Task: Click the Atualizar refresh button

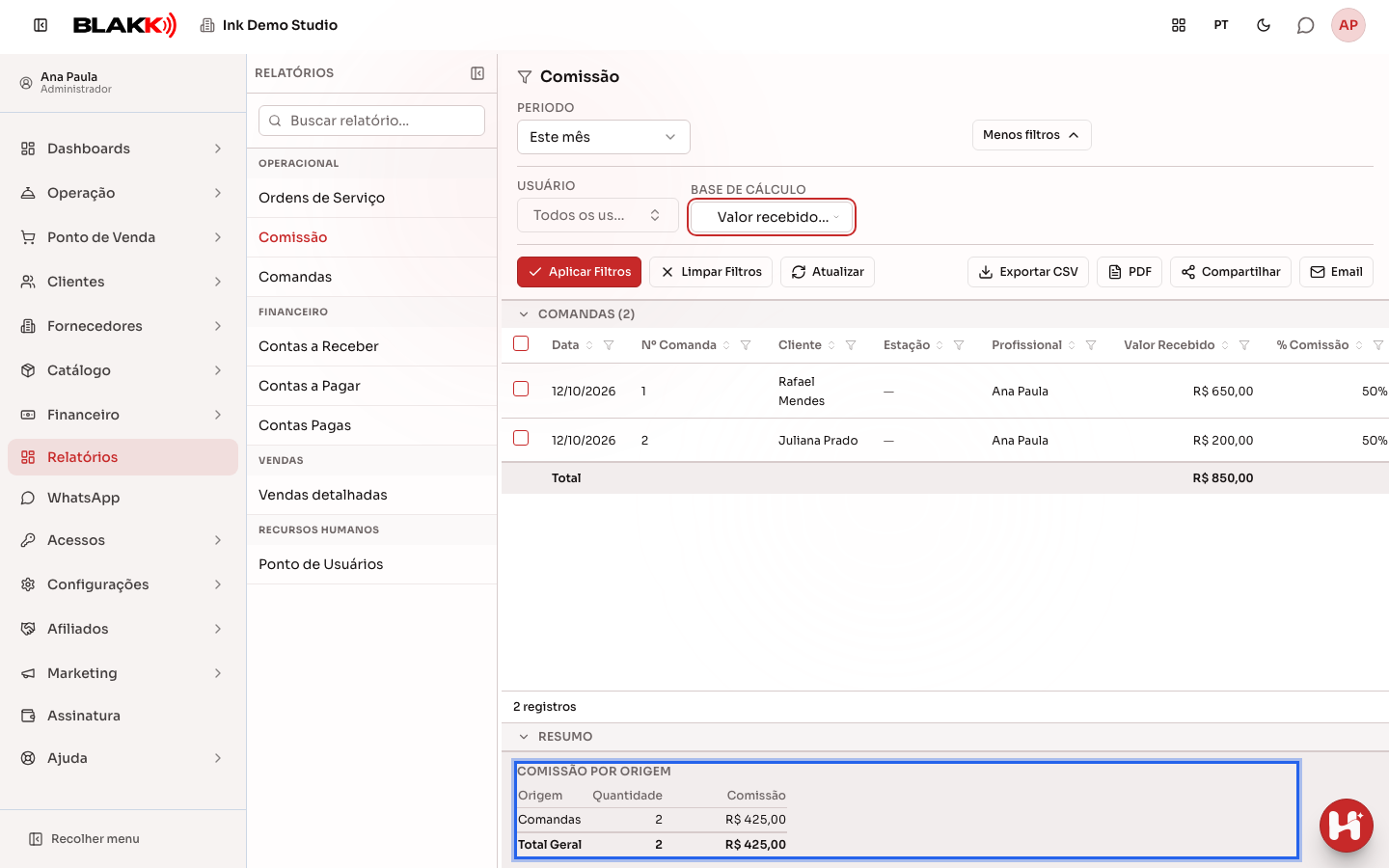Action: [x=828, y=272]
